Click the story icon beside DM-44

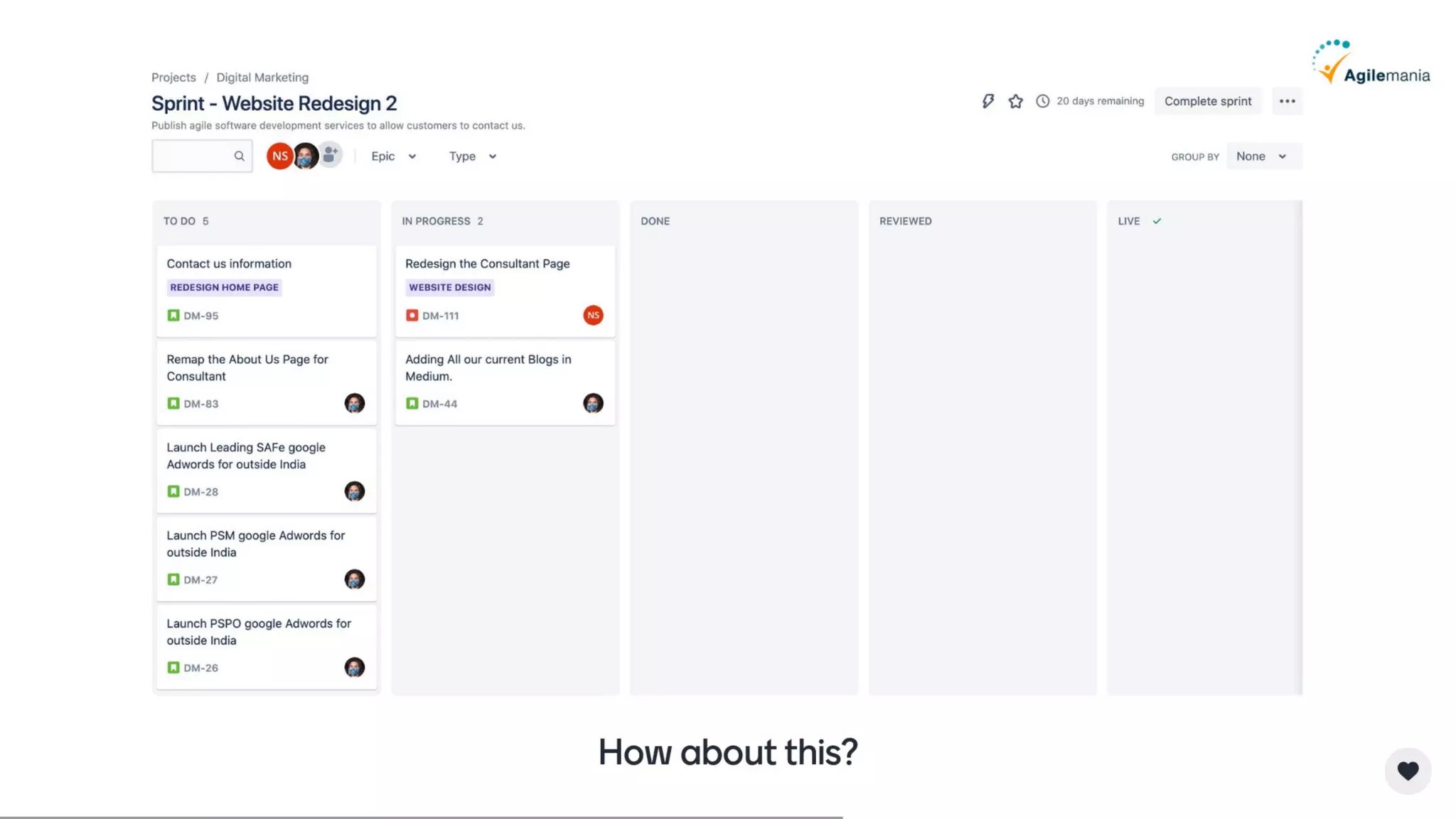(412, 403)
